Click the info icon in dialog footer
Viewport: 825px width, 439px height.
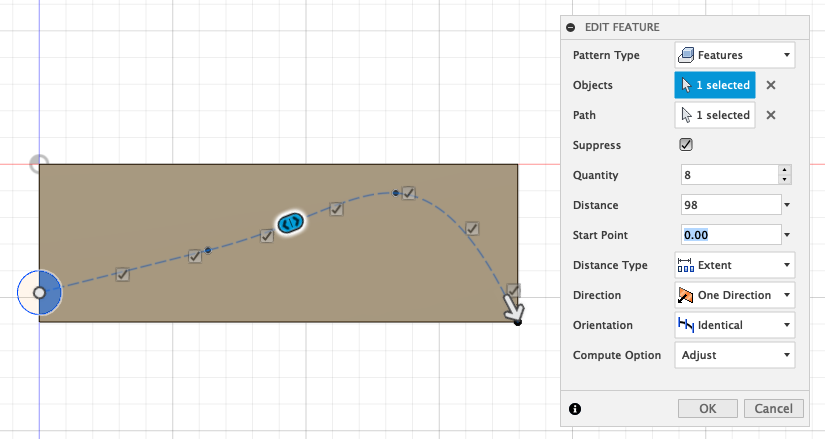coord(575,409)
